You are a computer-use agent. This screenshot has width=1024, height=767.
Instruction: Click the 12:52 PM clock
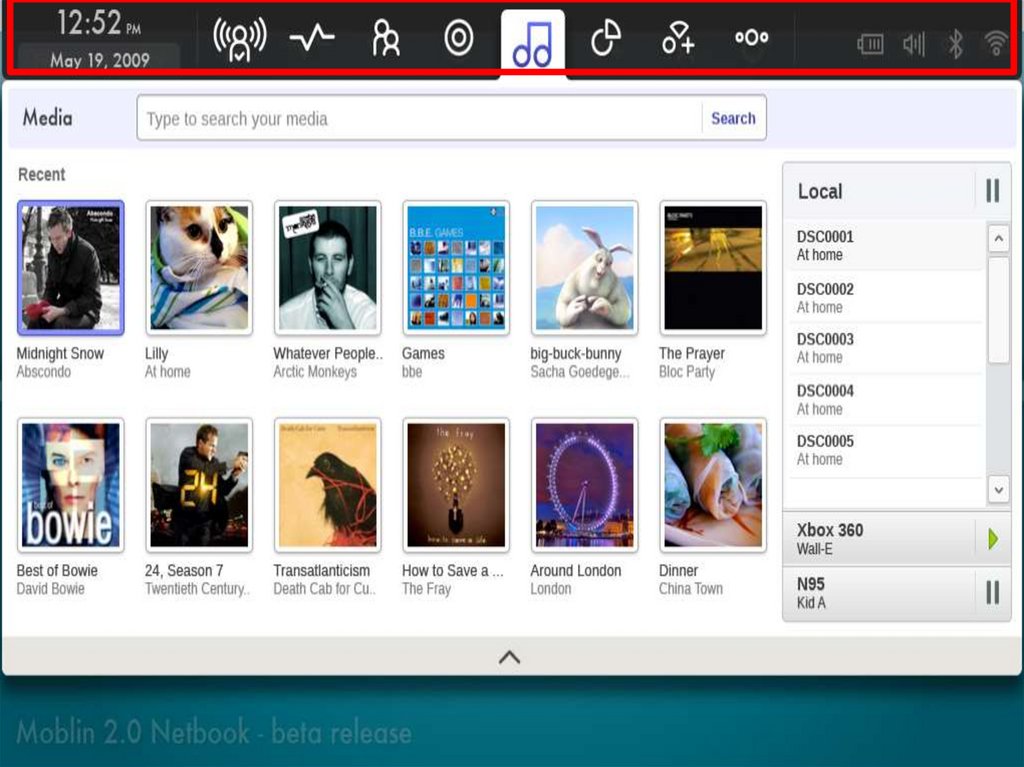coord(99,23)
